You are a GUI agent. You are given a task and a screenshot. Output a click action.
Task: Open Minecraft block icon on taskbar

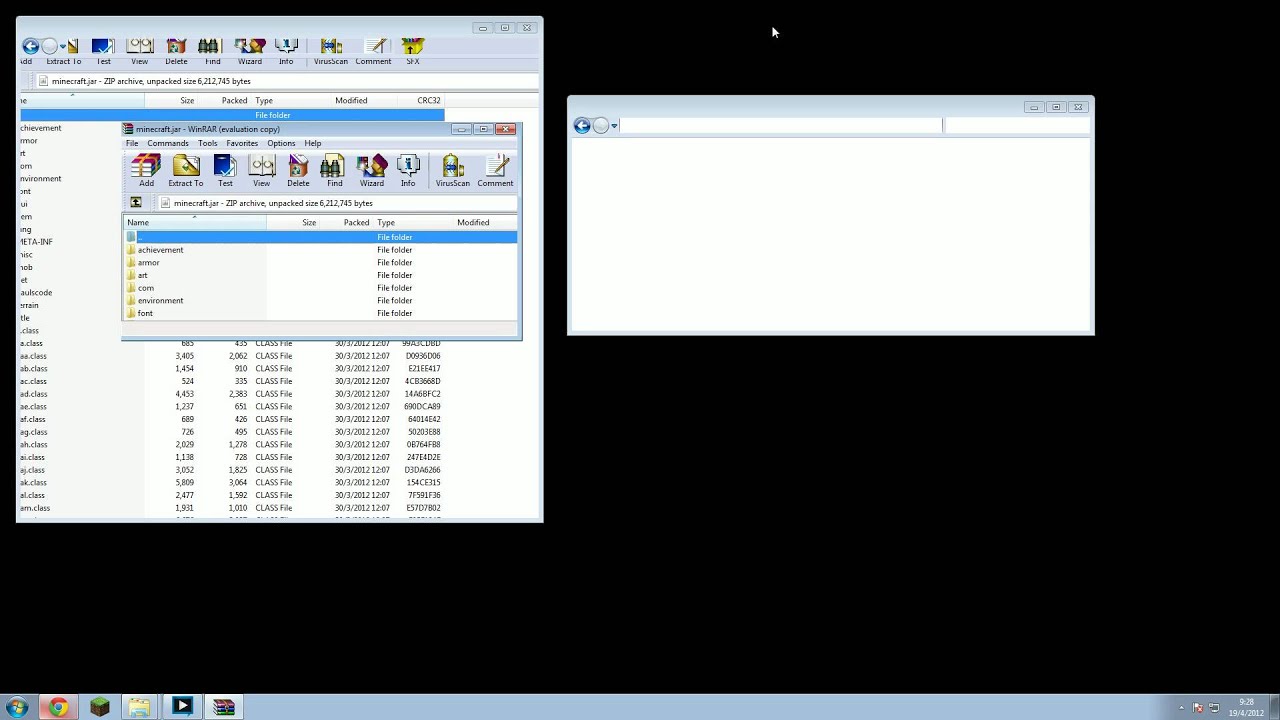(99, 707)
